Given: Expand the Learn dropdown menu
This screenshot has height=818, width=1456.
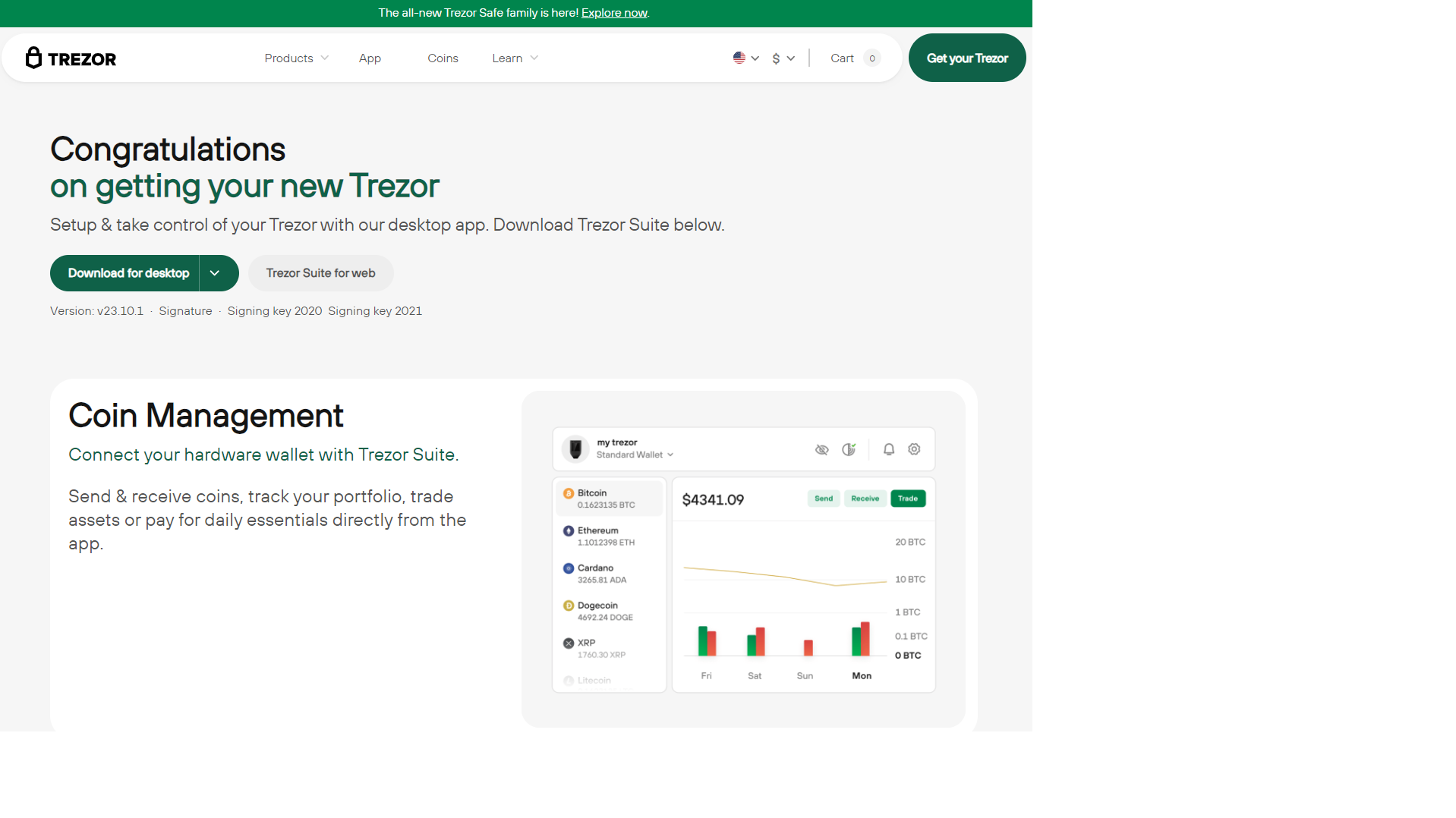Looking at the screenshot, I should [x=515, y=58].
